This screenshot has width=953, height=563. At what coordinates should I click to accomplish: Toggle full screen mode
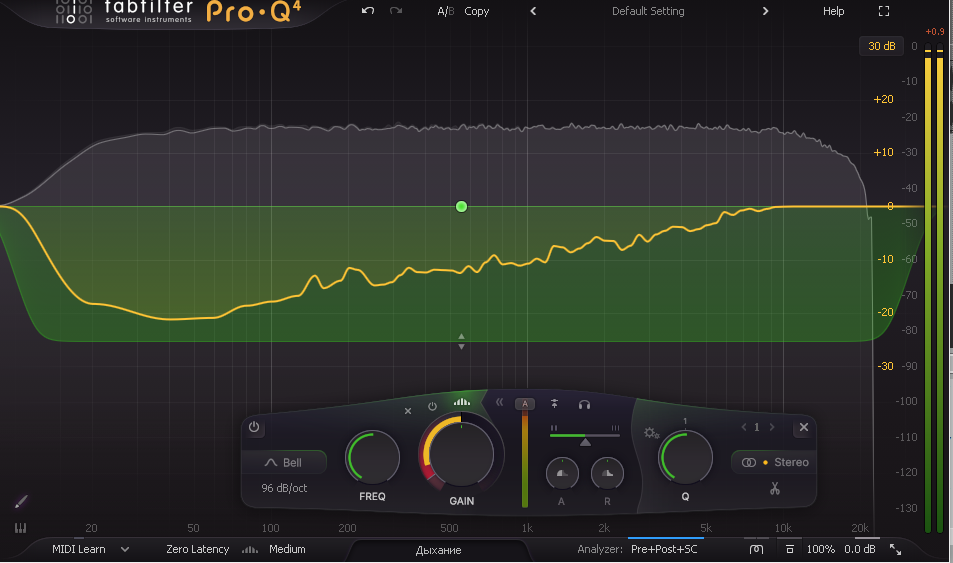click(x=884, y=11)
